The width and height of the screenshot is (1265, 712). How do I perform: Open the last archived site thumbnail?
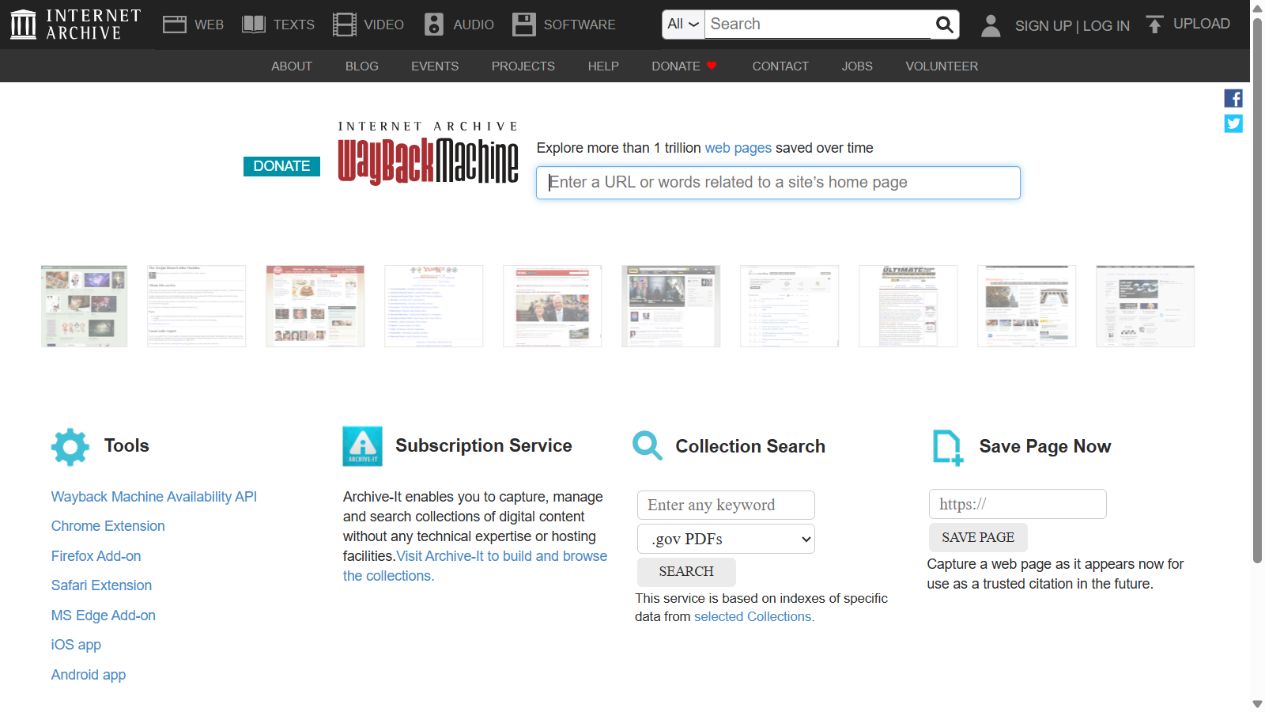pyautogui.click(x=1145, y=306)
